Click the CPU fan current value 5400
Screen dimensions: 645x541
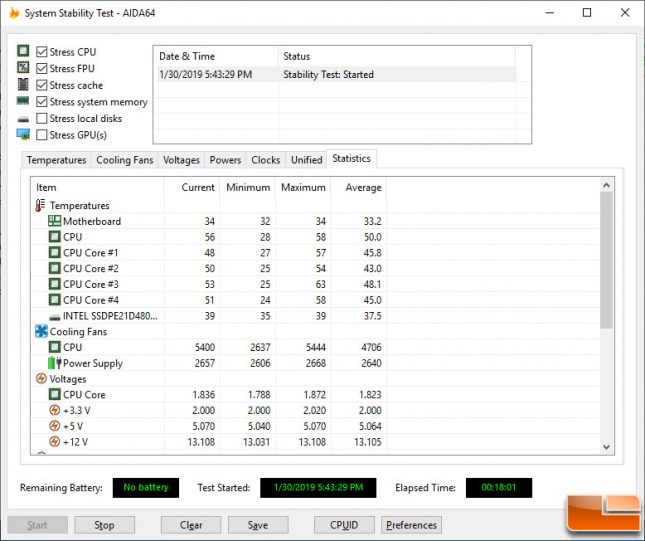(x=204, y=347)
